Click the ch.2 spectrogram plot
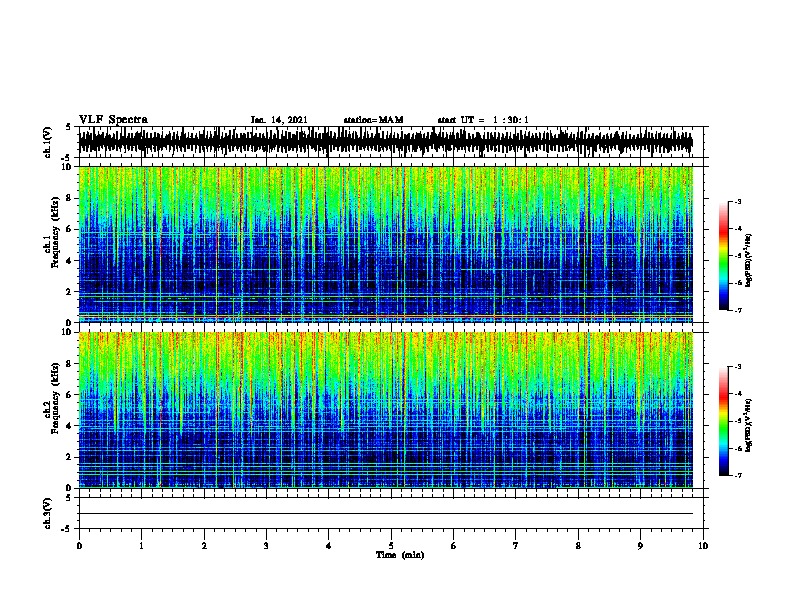Screen dimensions: 792x612 click(386, 410)
